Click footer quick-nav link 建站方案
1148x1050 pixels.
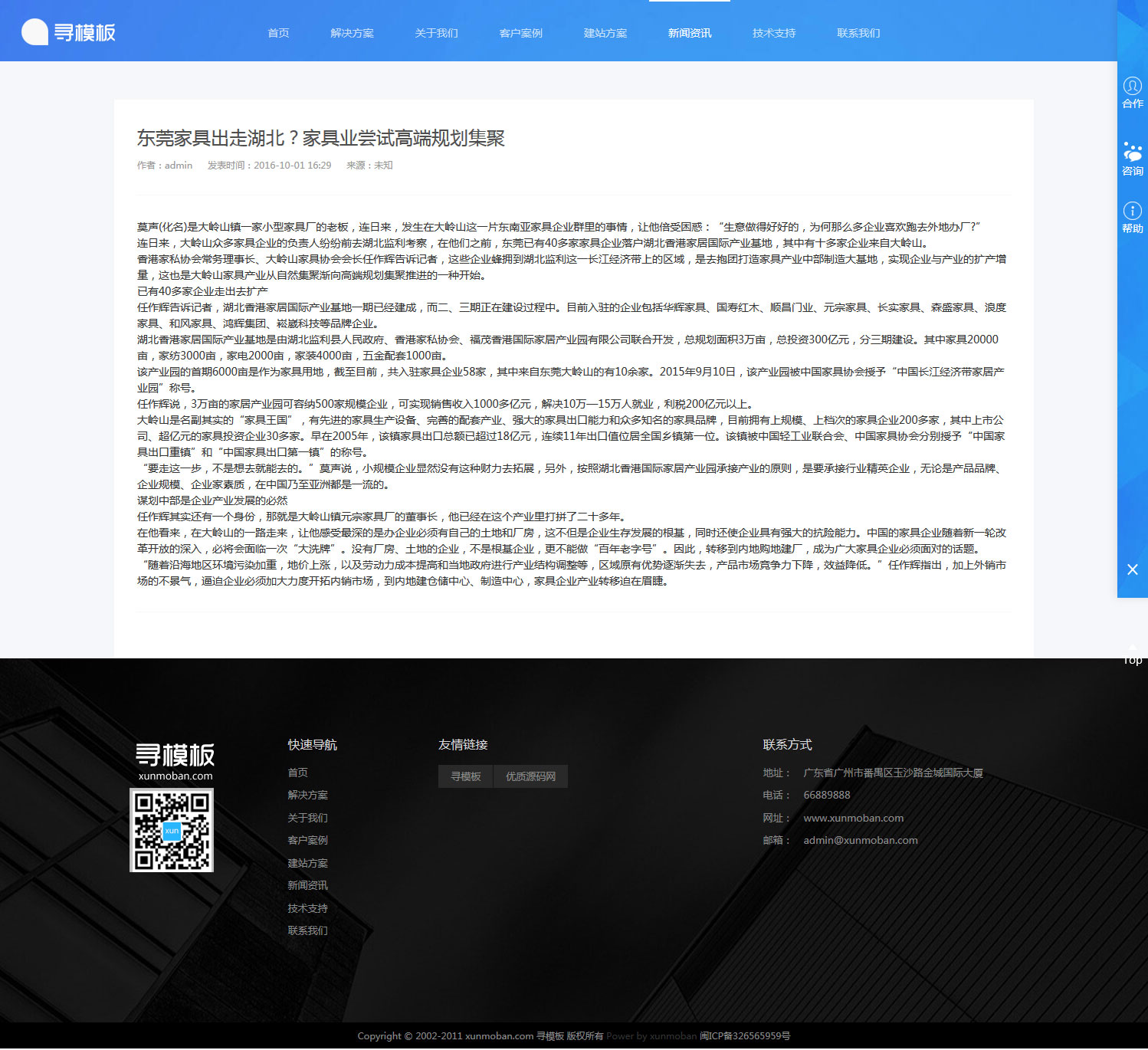click(x=307, y=863)
